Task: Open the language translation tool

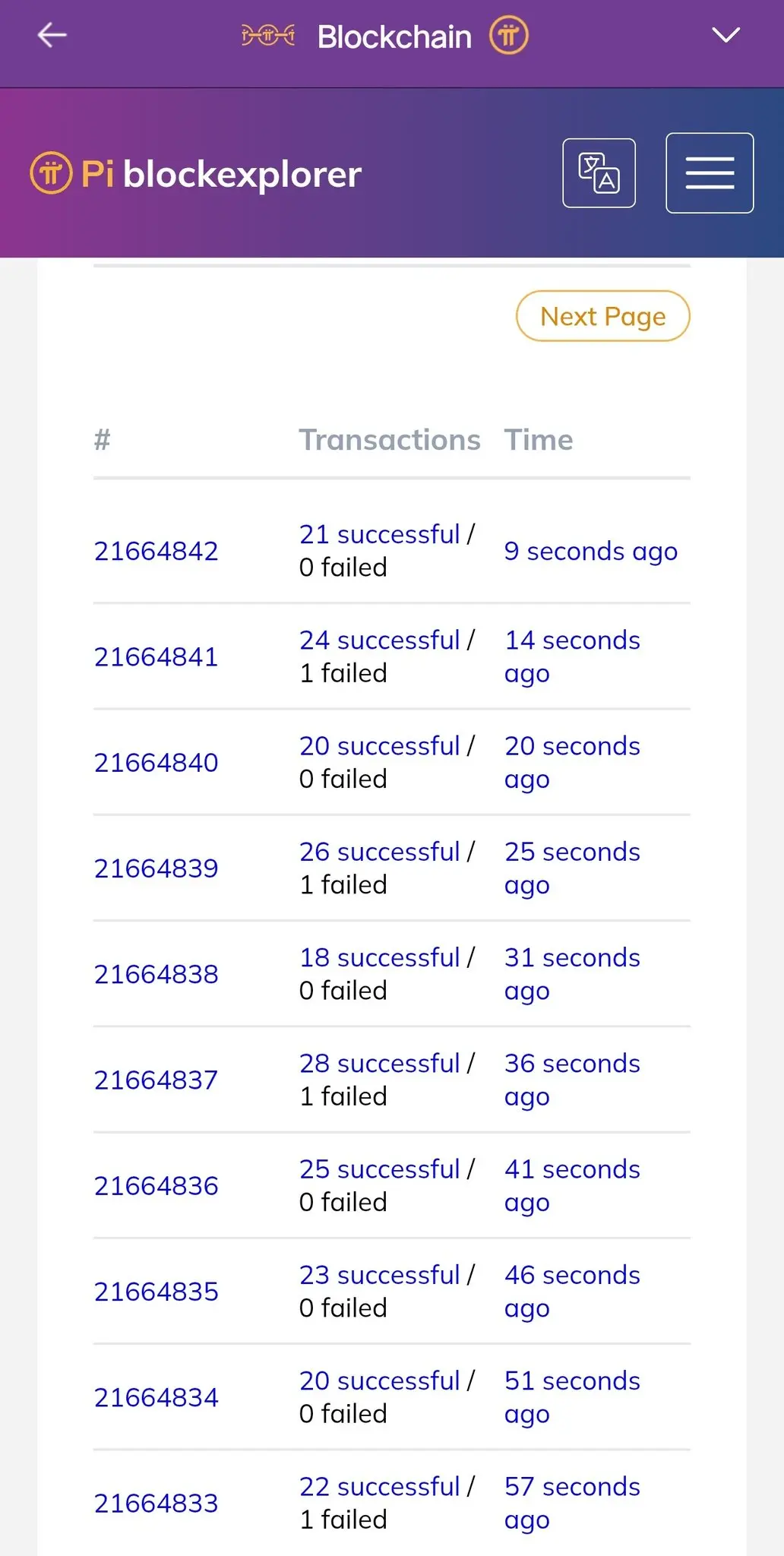Action: coord(599,172)
